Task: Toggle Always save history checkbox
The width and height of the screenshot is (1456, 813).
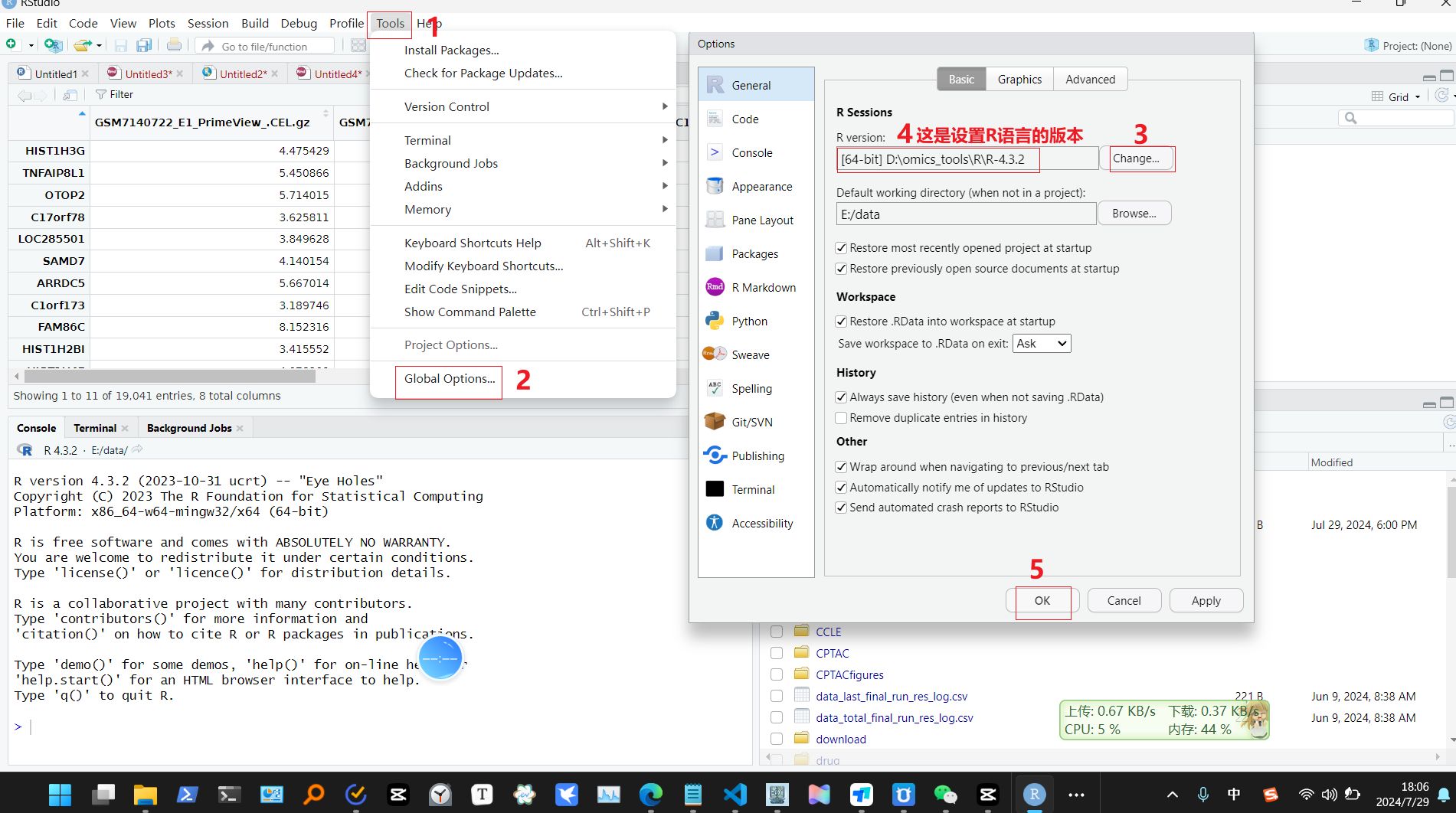Action: (842, 397)
